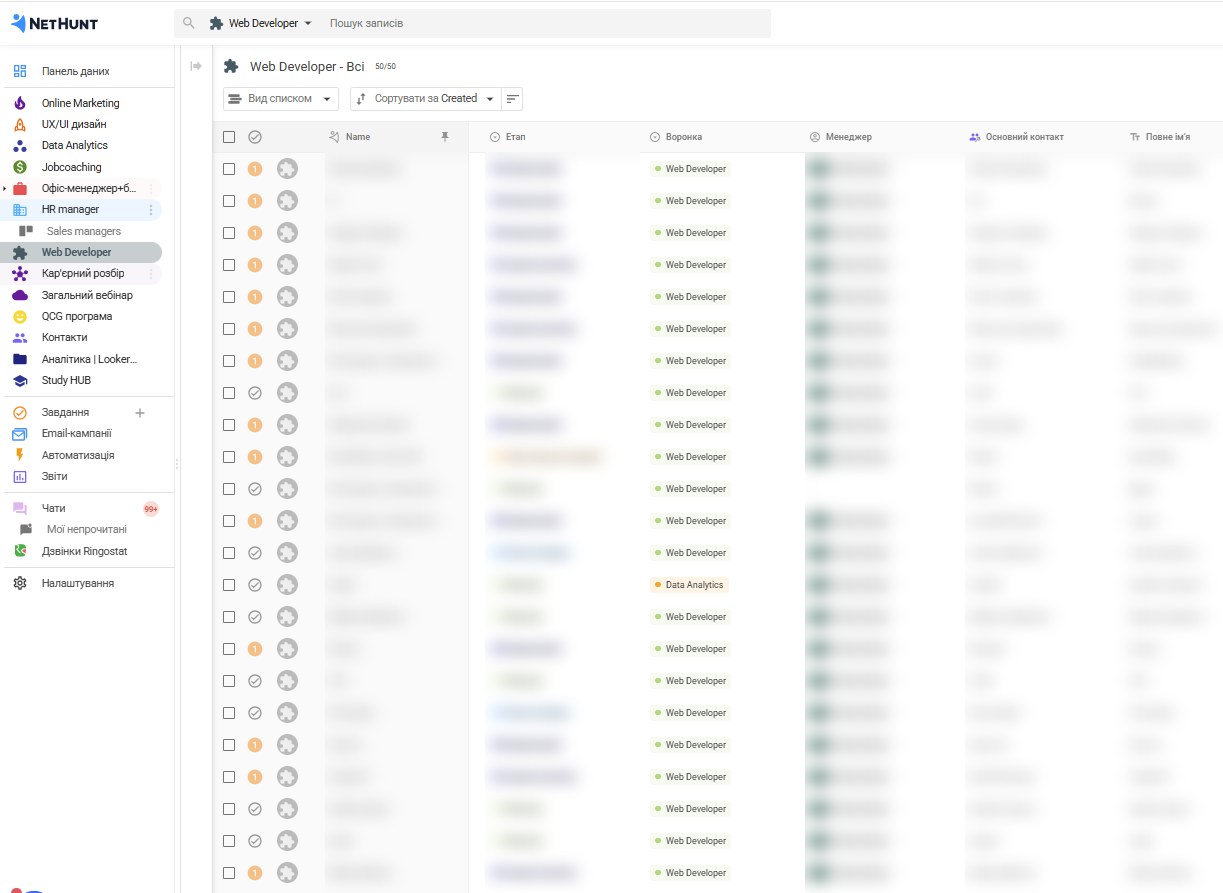The image size is (1223, 893).
Task: Open the HR manager three-dot menu
Action: pyautogui.click(x=151, y=210)
